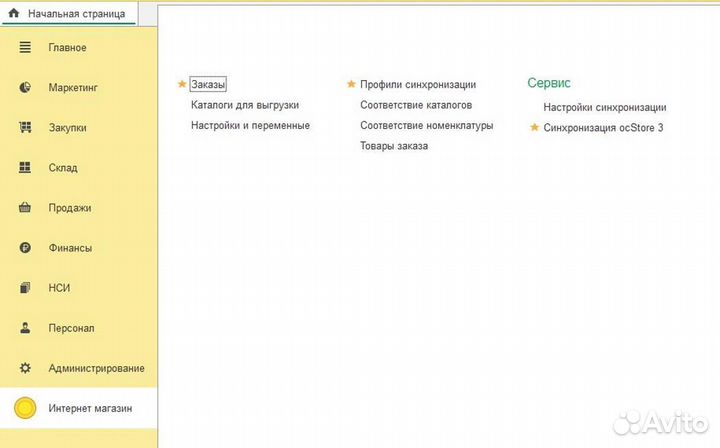
Task: Open Настройки и переменные
Action: click(250, 125)
